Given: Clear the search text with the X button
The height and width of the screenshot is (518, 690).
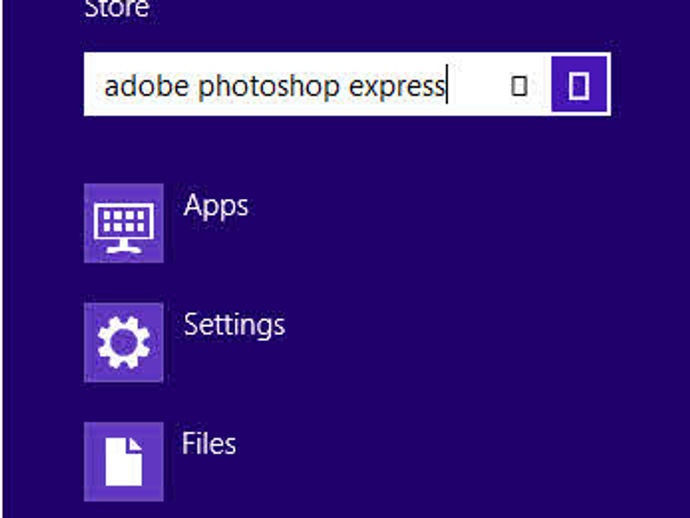Looking at the screenshot, I should pos(519,85).
